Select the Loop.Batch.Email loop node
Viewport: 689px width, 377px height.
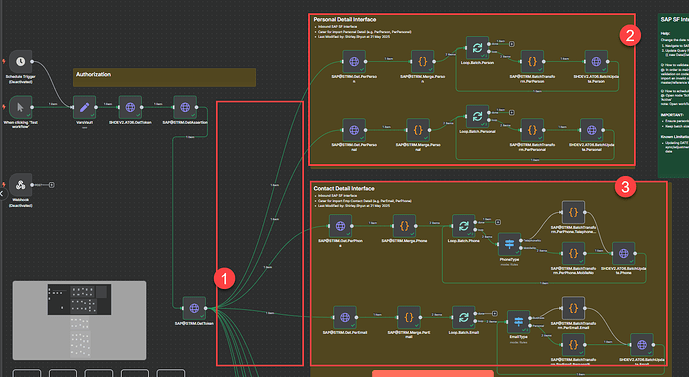point(464,318)
